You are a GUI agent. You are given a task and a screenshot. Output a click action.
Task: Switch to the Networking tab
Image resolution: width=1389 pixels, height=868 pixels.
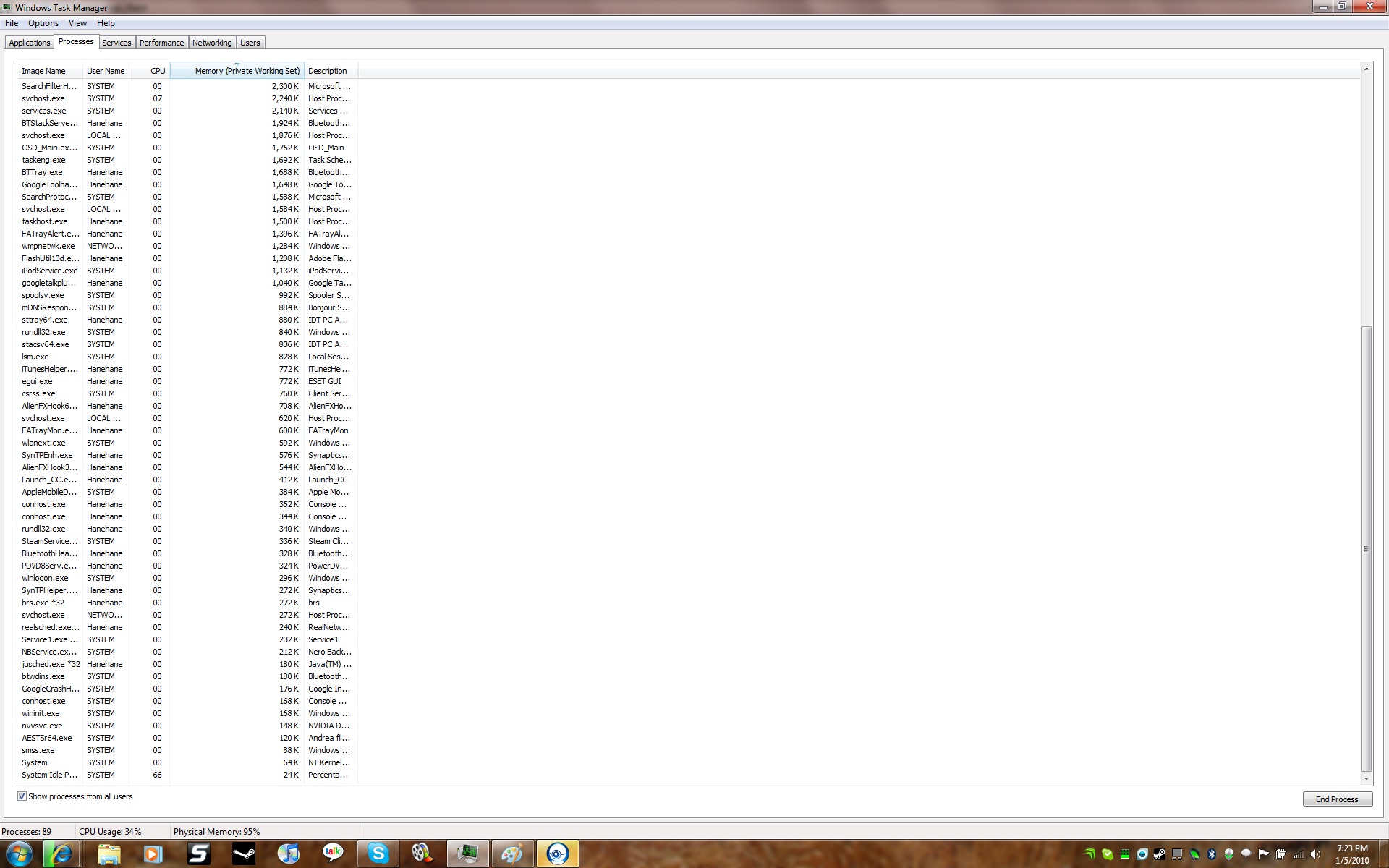click(212, 43)
